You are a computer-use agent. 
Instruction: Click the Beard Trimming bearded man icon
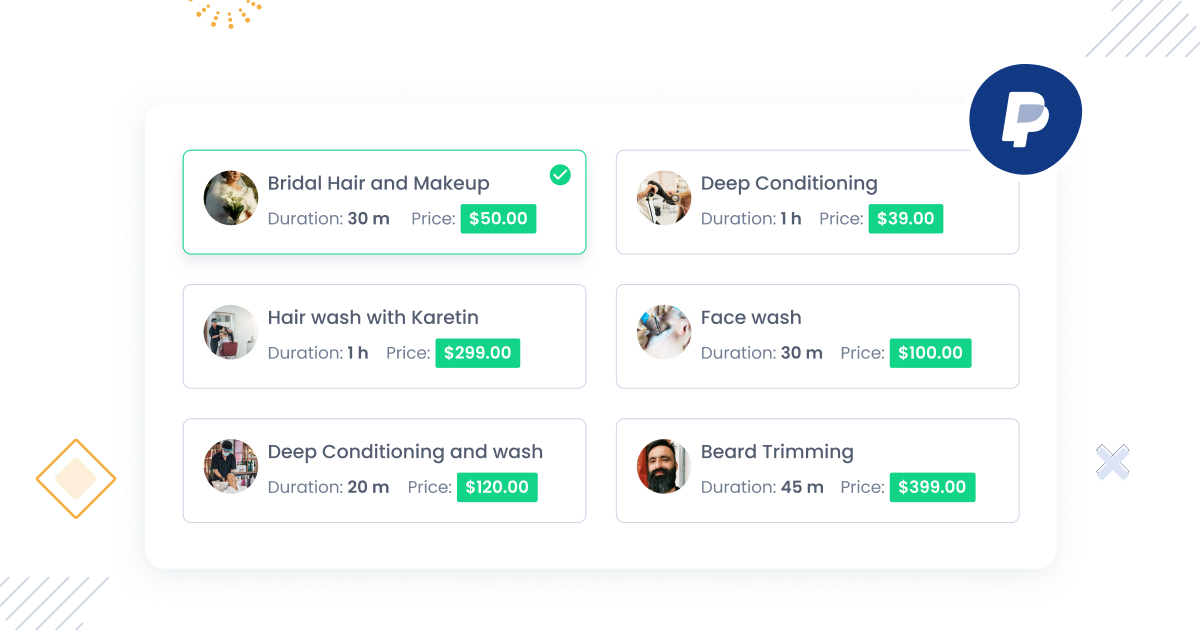(x=664, y=466)
